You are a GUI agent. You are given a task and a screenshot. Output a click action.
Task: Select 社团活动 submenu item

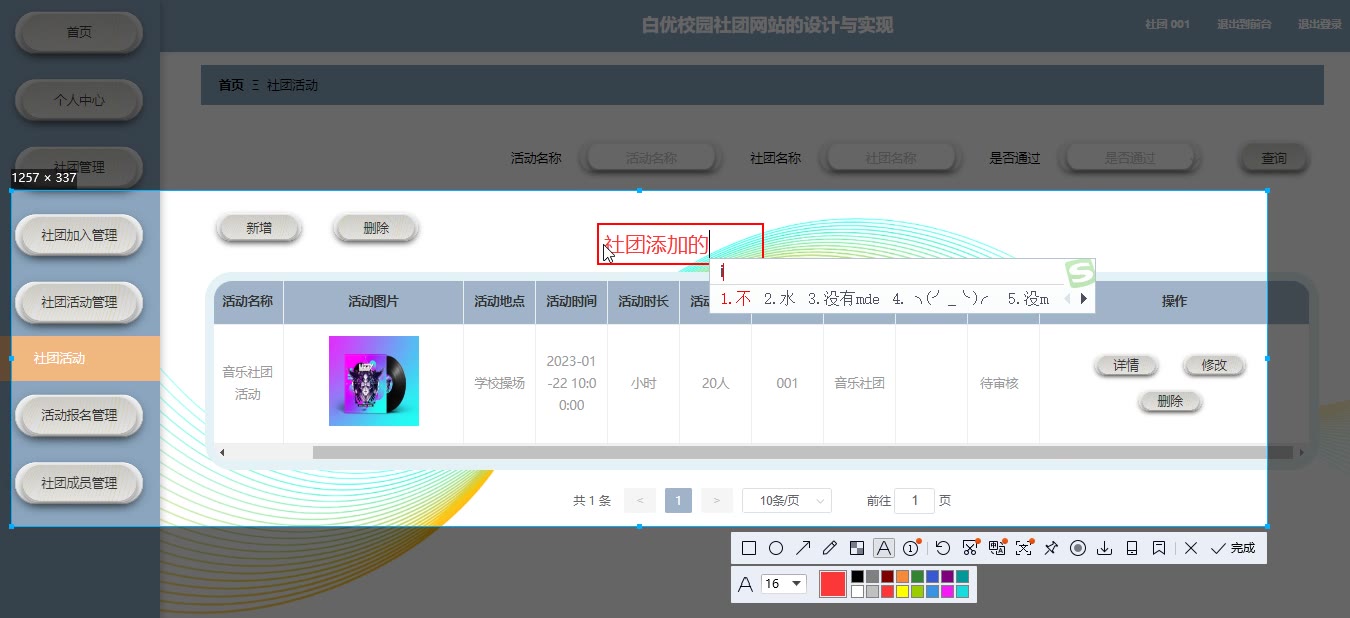[x=80, y=358]
